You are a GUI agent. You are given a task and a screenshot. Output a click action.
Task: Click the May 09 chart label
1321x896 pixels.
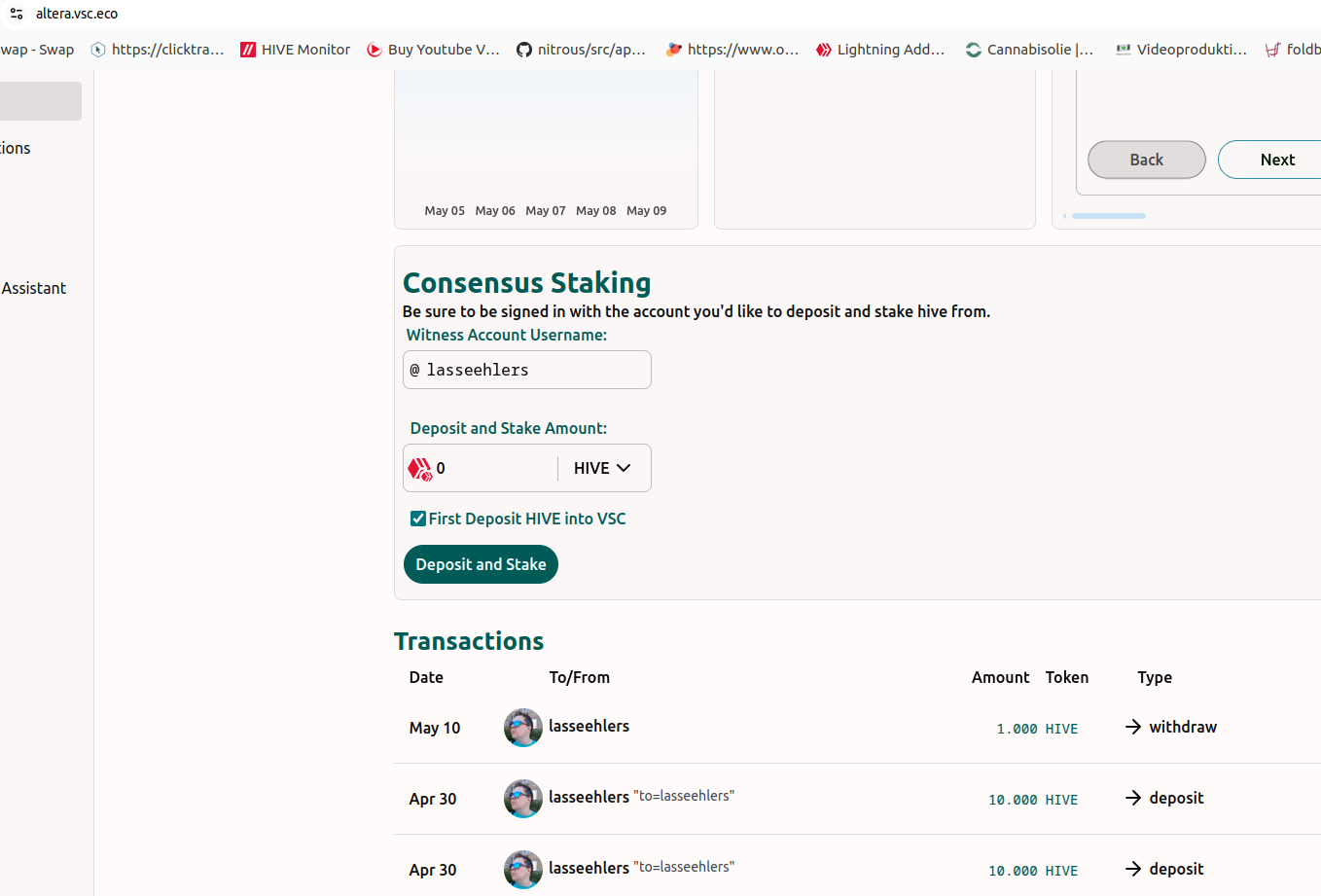[x=647, y=210]
